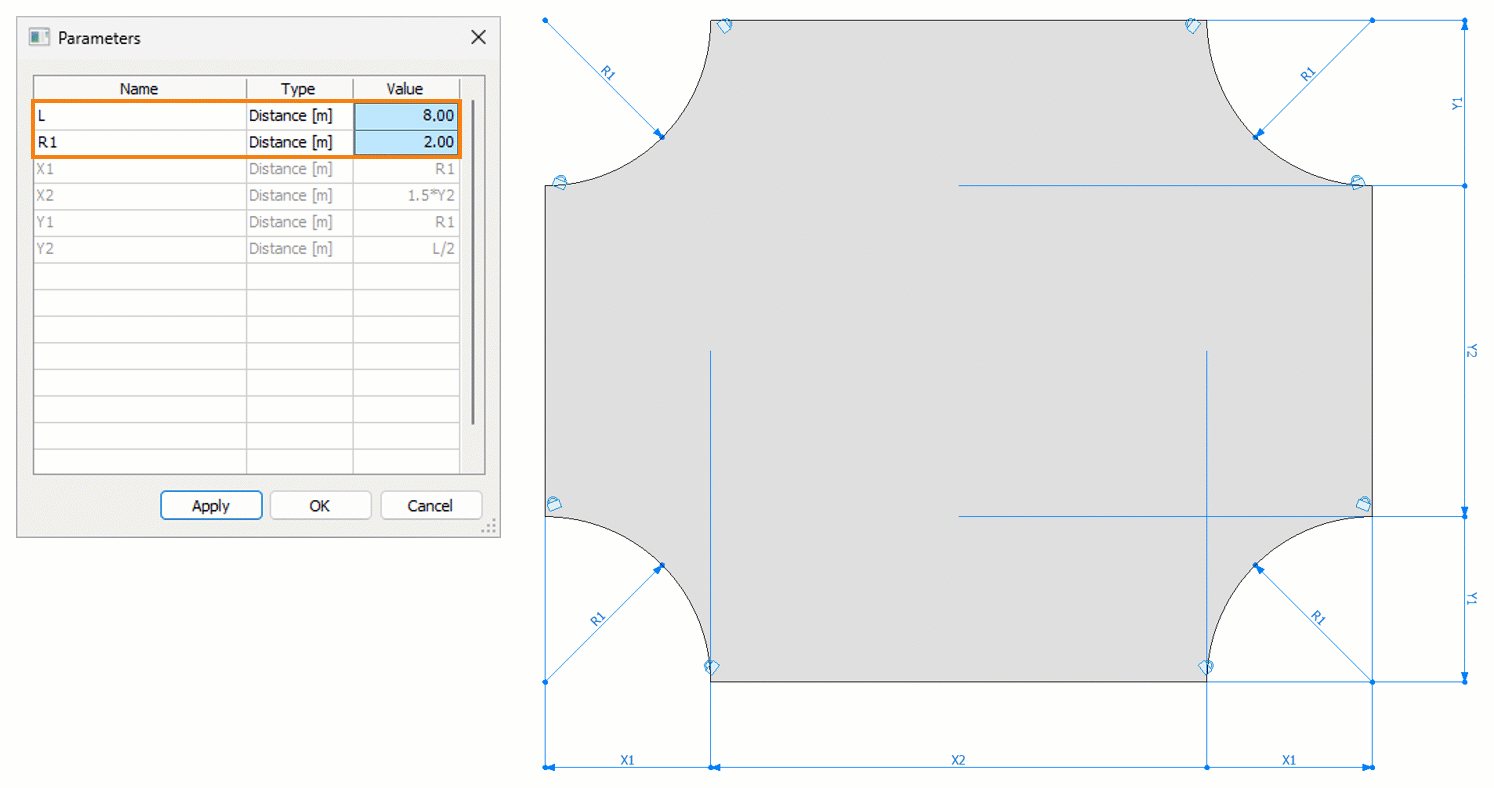Select the X2 dimension label below the shape
Image resolution: width=1494 pixels, height=788 pixels.
(957, 760)
